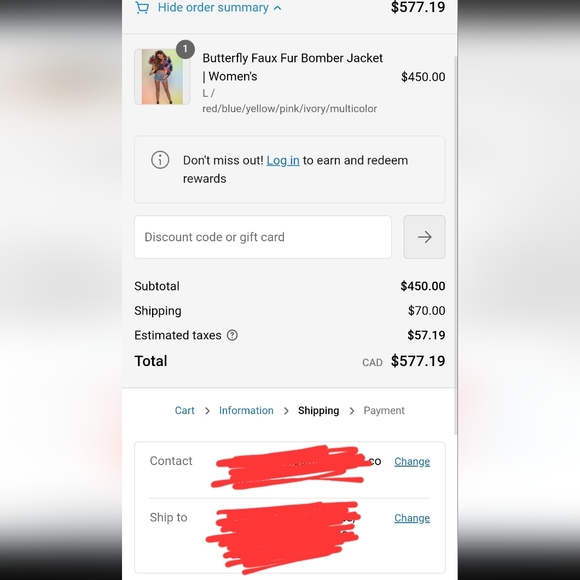Change the Contact information

click(x=412, y=461)
